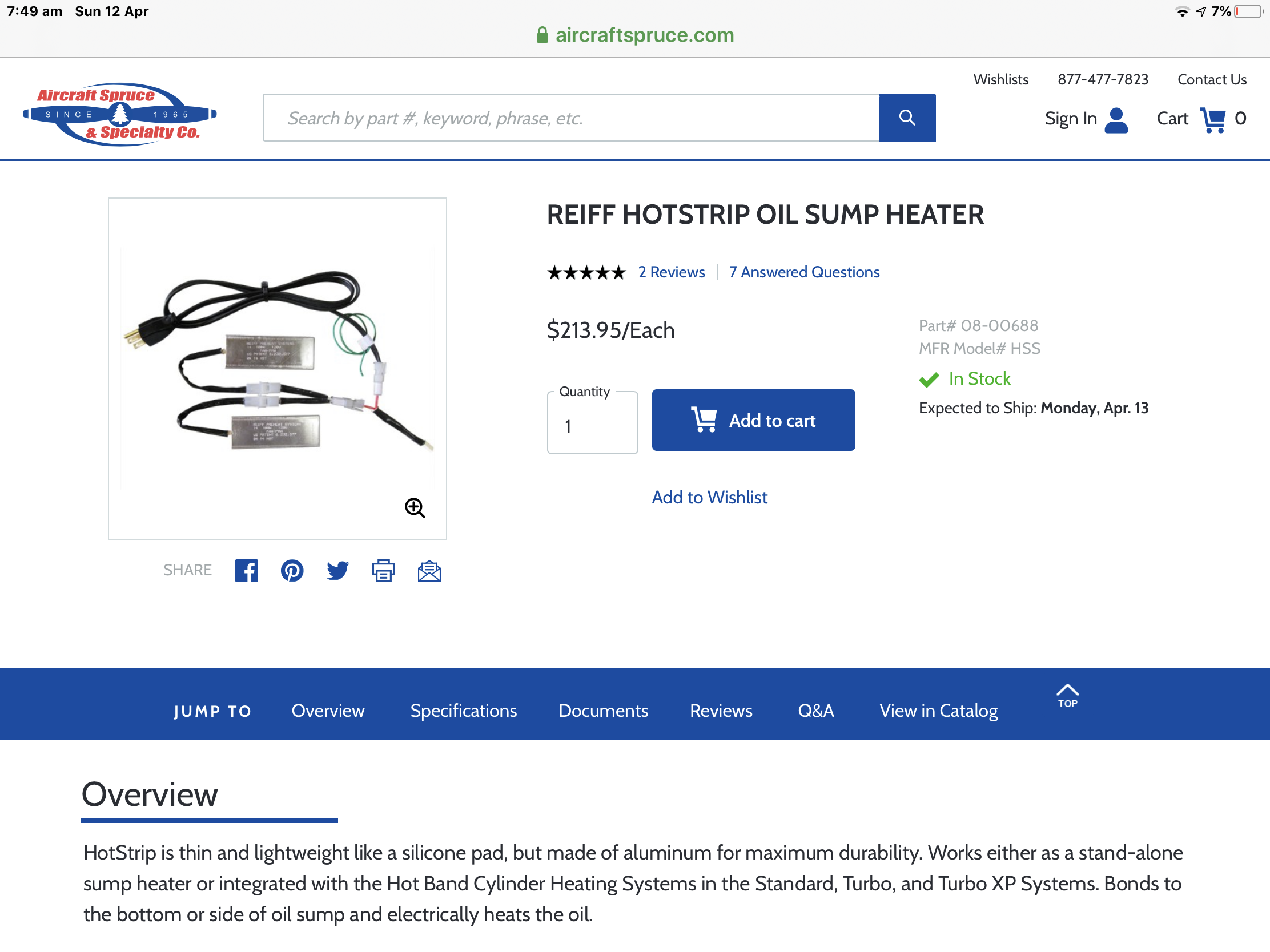Image resolution: width=1270 pixels, height=952 pixels.
Task: Jump to the Specifications section
Action: click(463, 711)
